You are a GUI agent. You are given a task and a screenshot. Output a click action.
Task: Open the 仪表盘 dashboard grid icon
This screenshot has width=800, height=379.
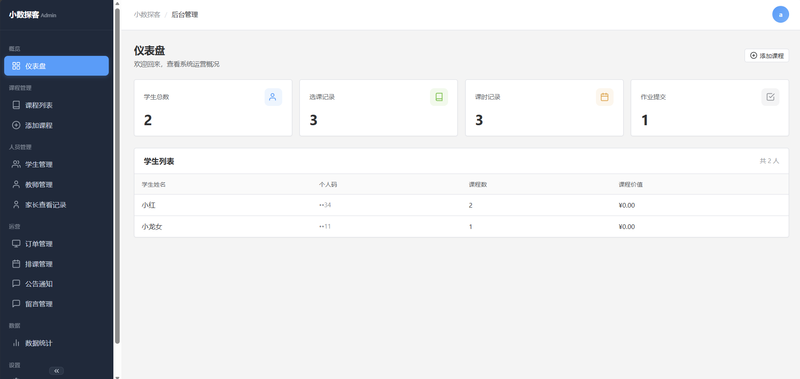(x=16, y=66)
